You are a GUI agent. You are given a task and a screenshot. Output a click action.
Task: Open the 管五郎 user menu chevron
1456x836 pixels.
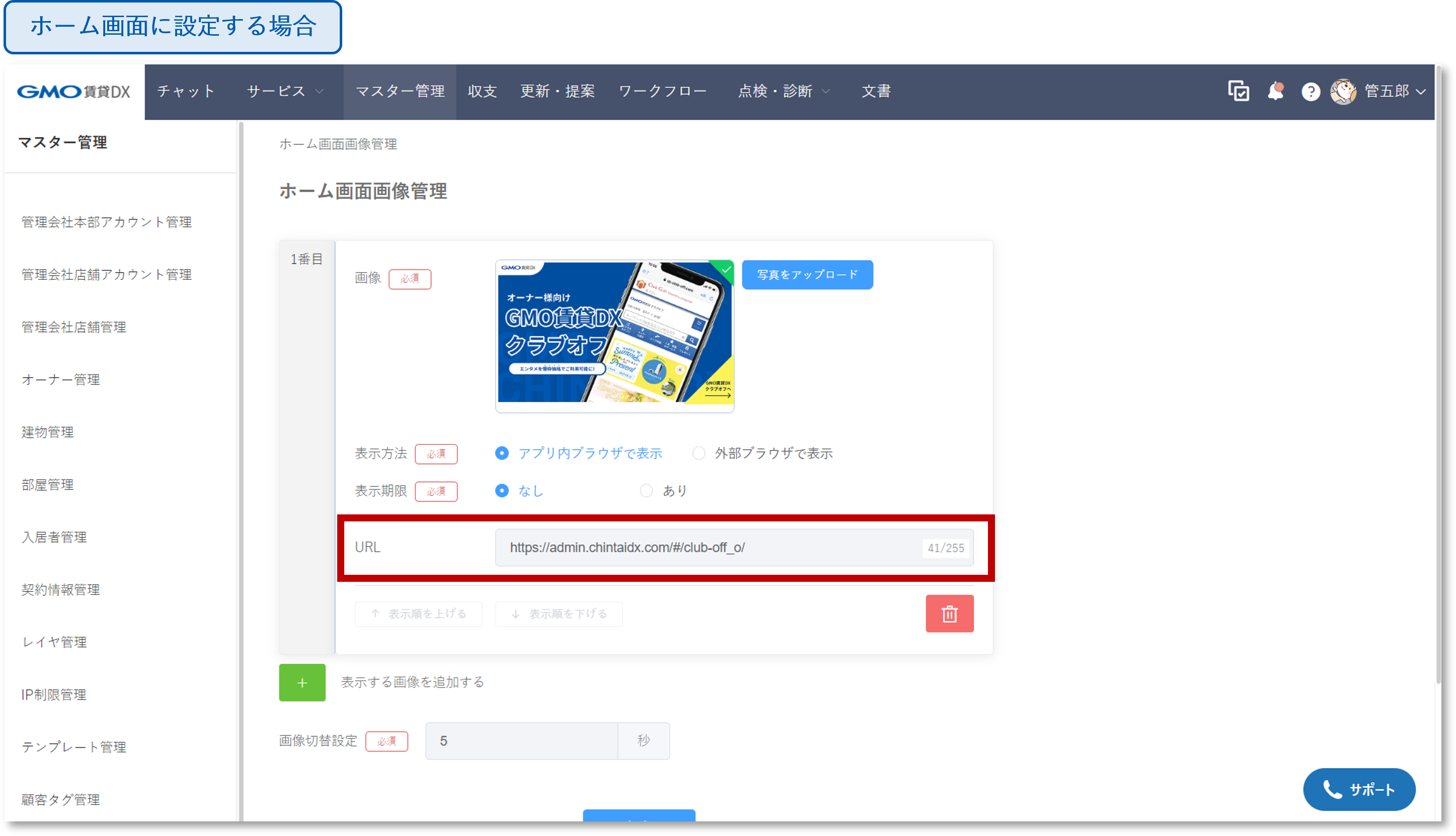pyautogui.click(x=1421, y=92)
